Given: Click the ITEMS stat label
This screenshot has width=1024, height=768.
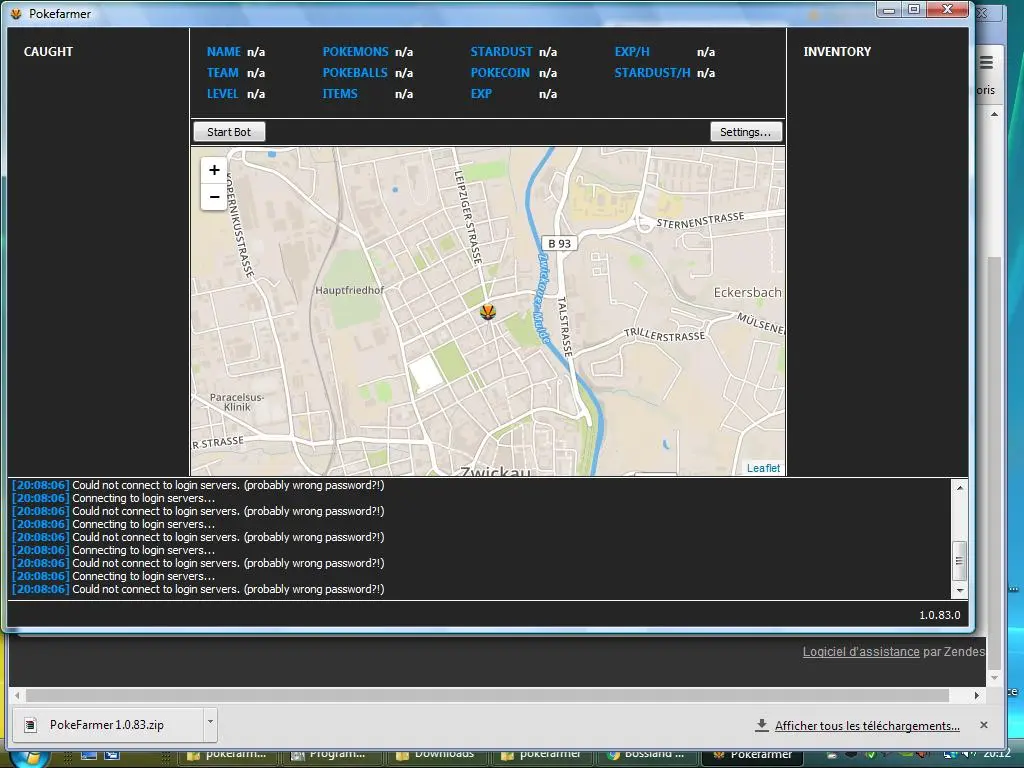Looking at the screenshot, I should click(x=340, y=93).
